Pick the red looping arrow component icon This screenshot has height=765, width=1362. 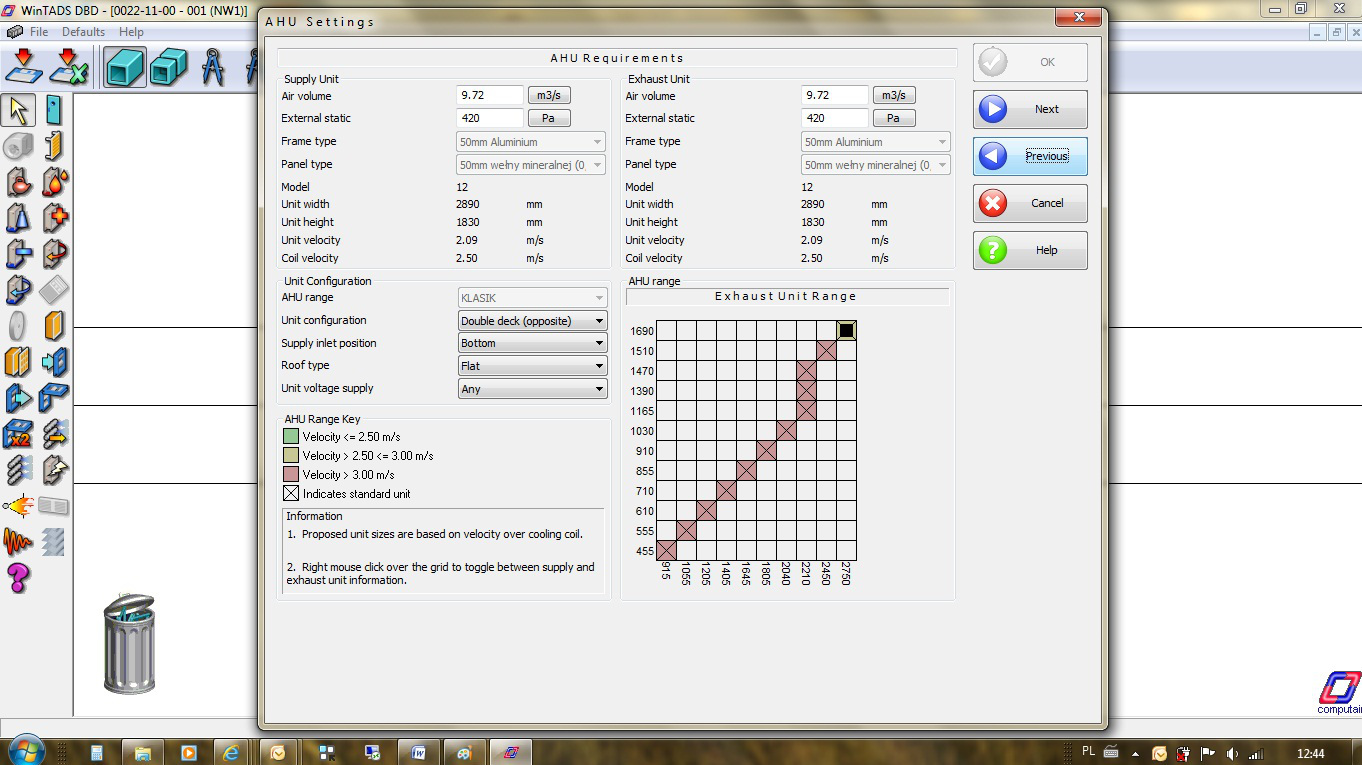pos(54,254)
